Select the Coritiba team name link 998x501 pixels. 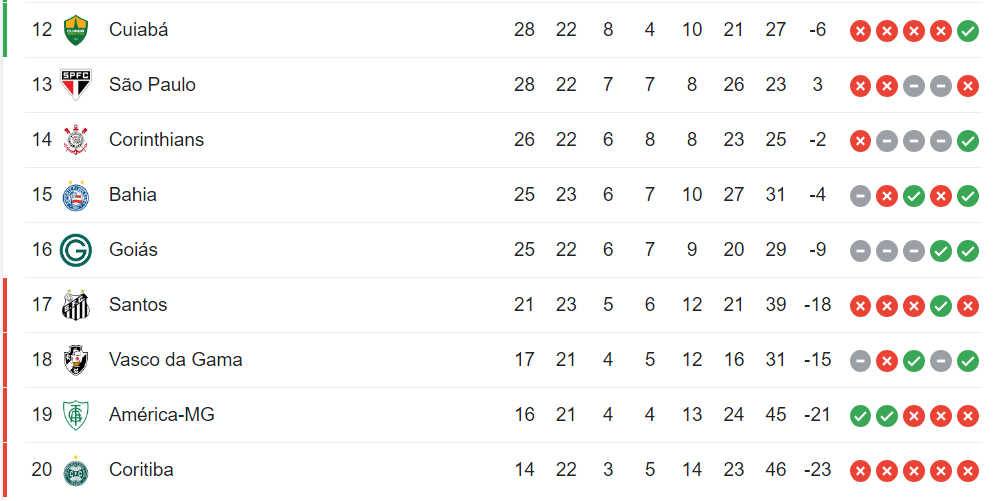tap(141, 470)
